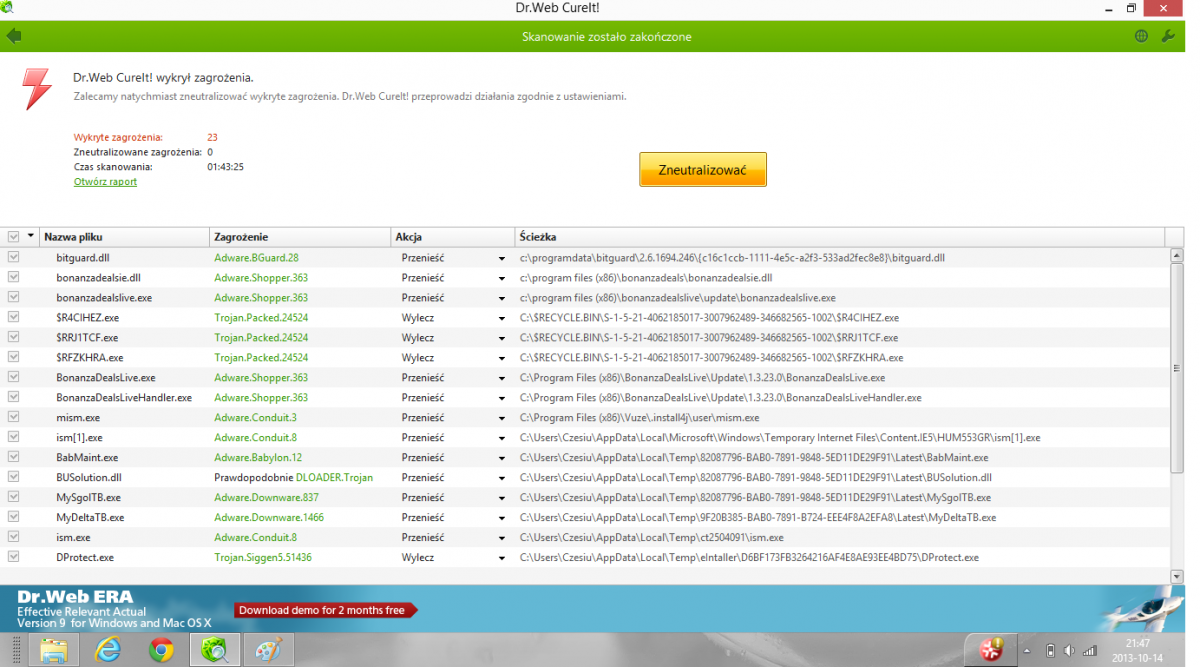The image size is (1200, 667).
Task: Uncheck the $R4CIHEZ.exe row checkbox
Action: click(x=13, y=317)
